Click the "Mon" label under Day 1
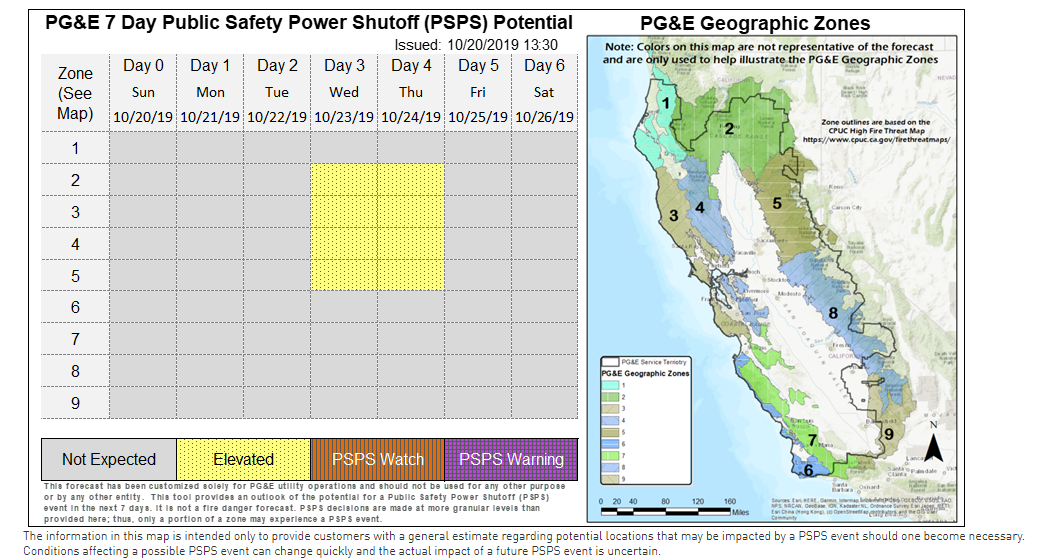The height and width of the screenshot is (558, 1063). pos(210,92)
